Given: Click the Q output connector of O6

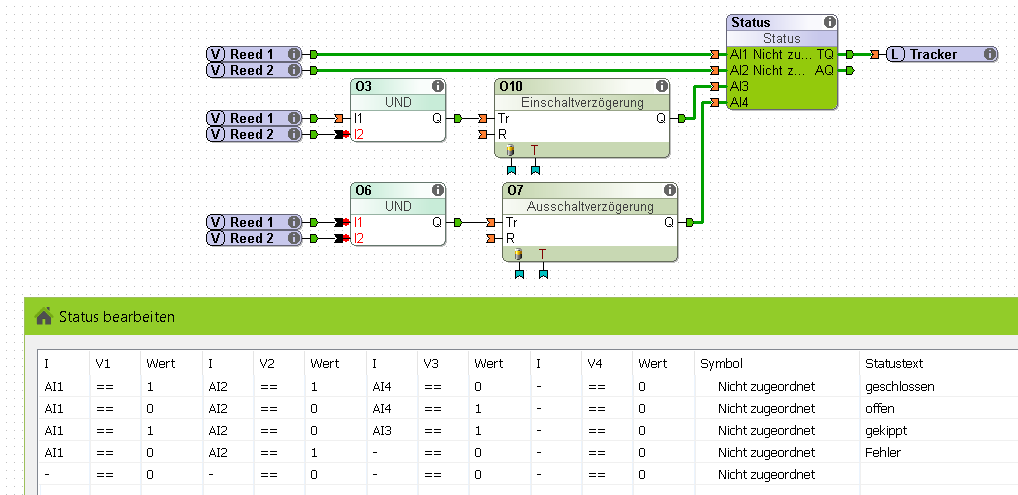Looking at the screenshot, I should click(x=458, y=222).
